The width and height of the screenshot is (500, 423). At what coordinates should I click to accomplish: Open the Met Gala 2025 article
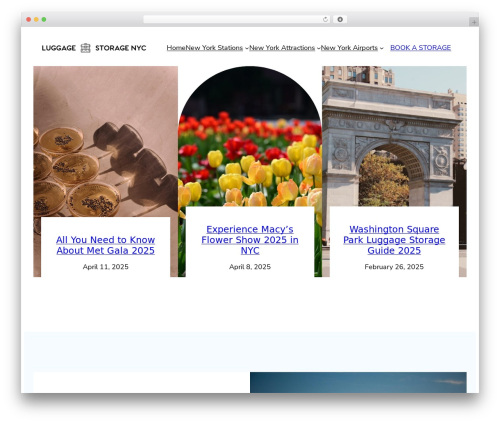click(x=105, y=245)
